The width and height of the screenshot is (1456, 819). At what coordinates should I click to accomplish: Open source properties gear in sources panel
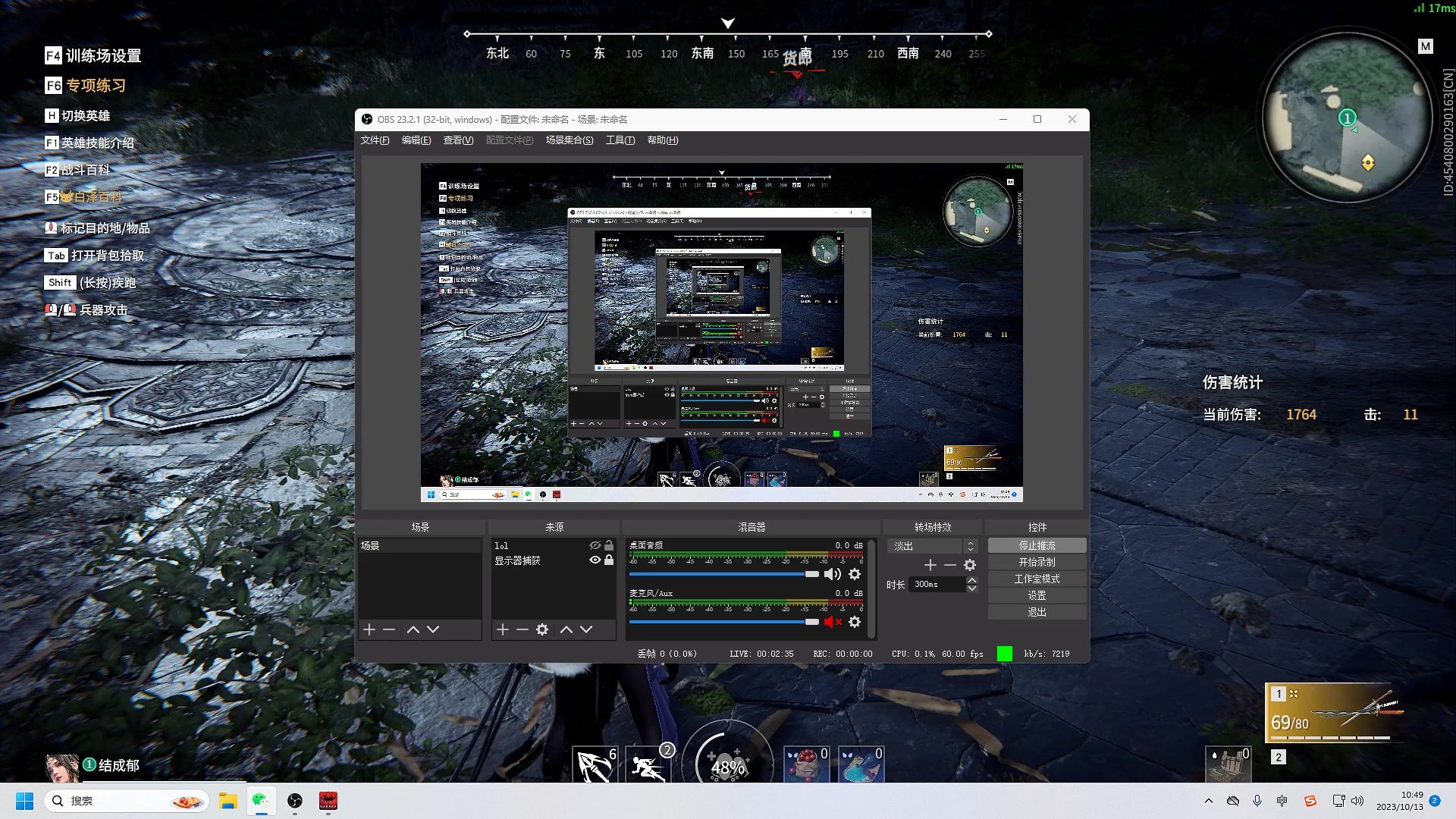pos(542,629)
